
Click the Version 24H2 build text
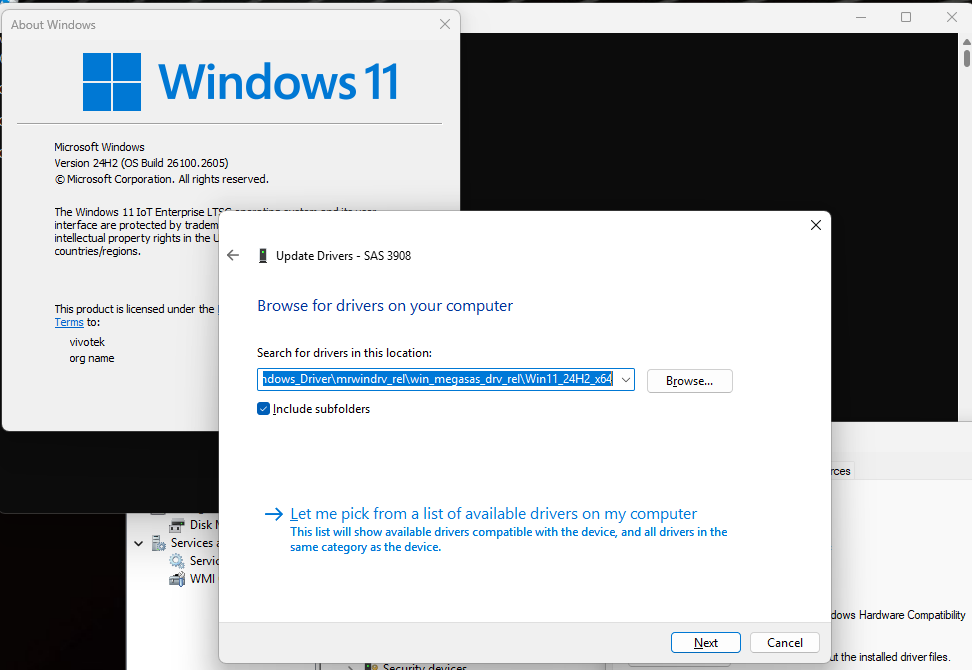141,163
